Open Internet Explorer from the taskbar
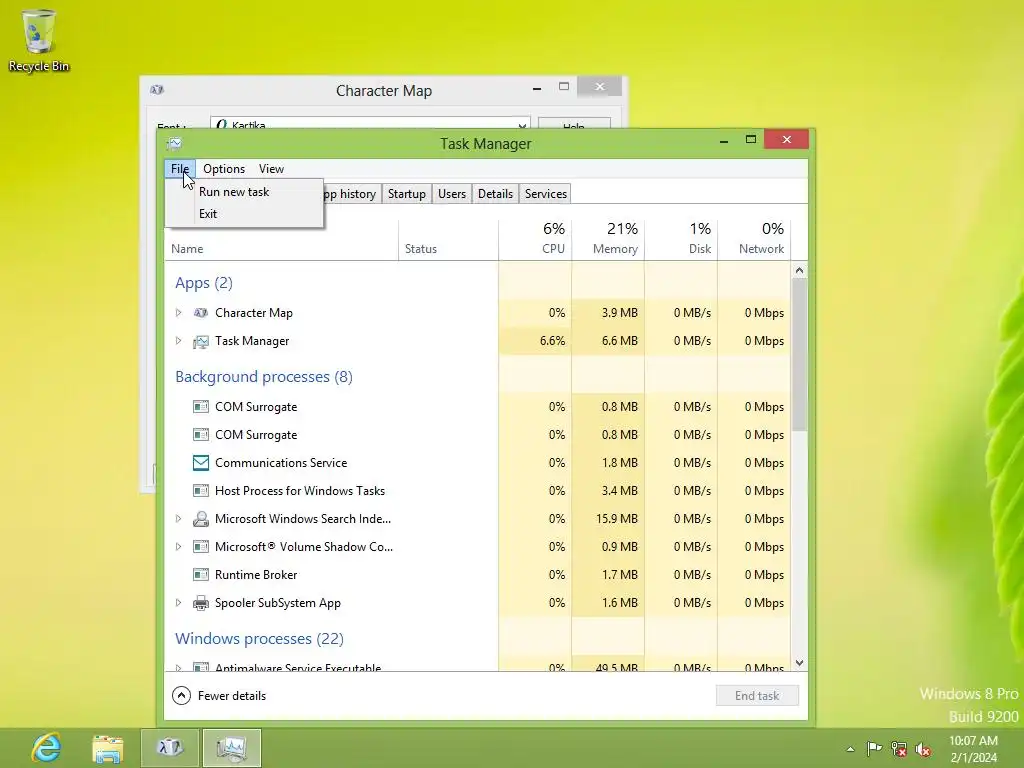The width and height of the screenshot is (1024, 768). (46, 748)
